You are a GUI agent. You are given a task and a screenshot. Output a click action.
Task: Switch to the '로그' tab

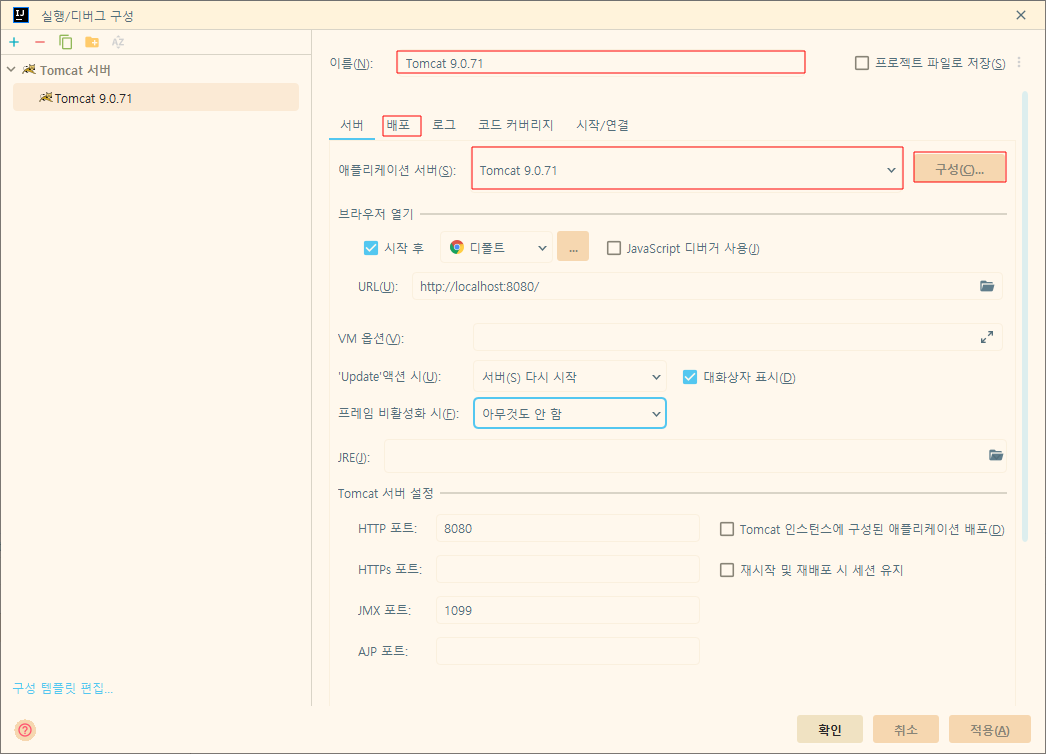444,125
